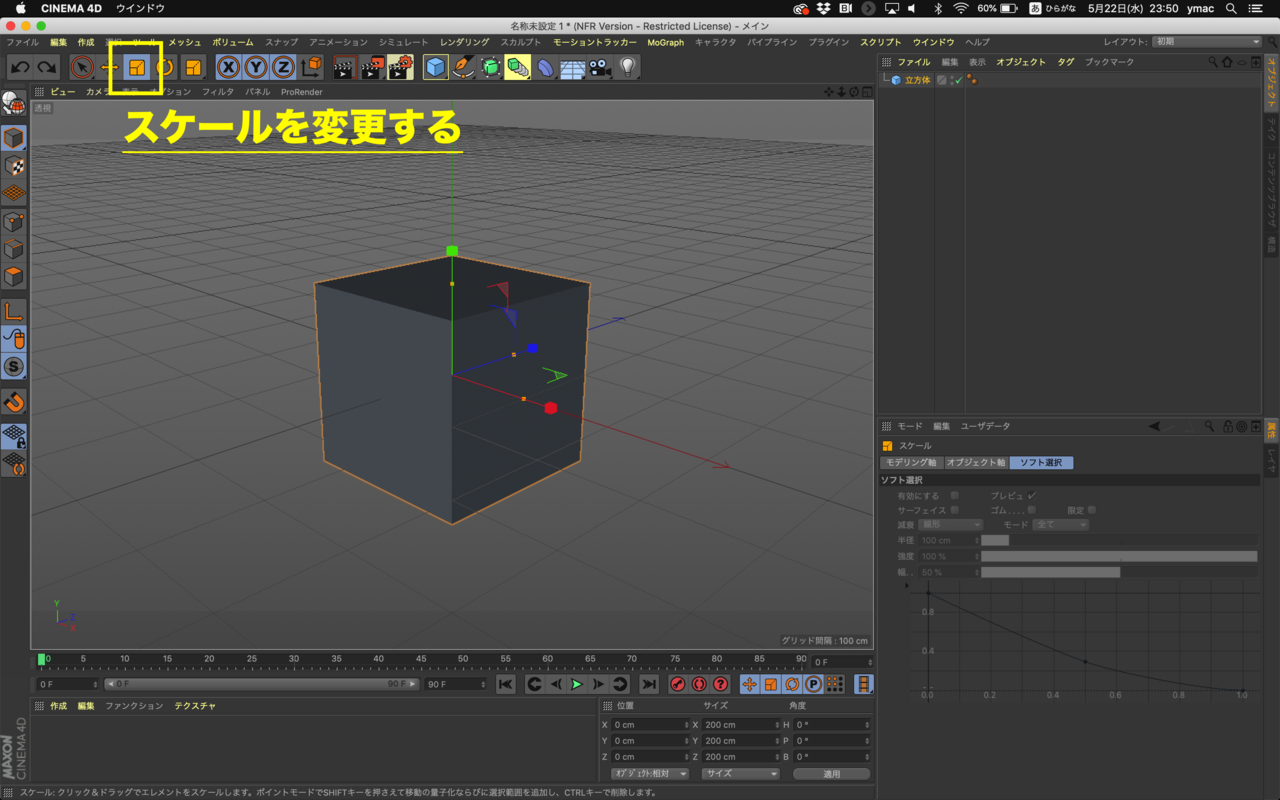Viewport: 1280px width, 800px height.
Task: Click Render View clapperboard icon
Action: click(x=344, y=68)
